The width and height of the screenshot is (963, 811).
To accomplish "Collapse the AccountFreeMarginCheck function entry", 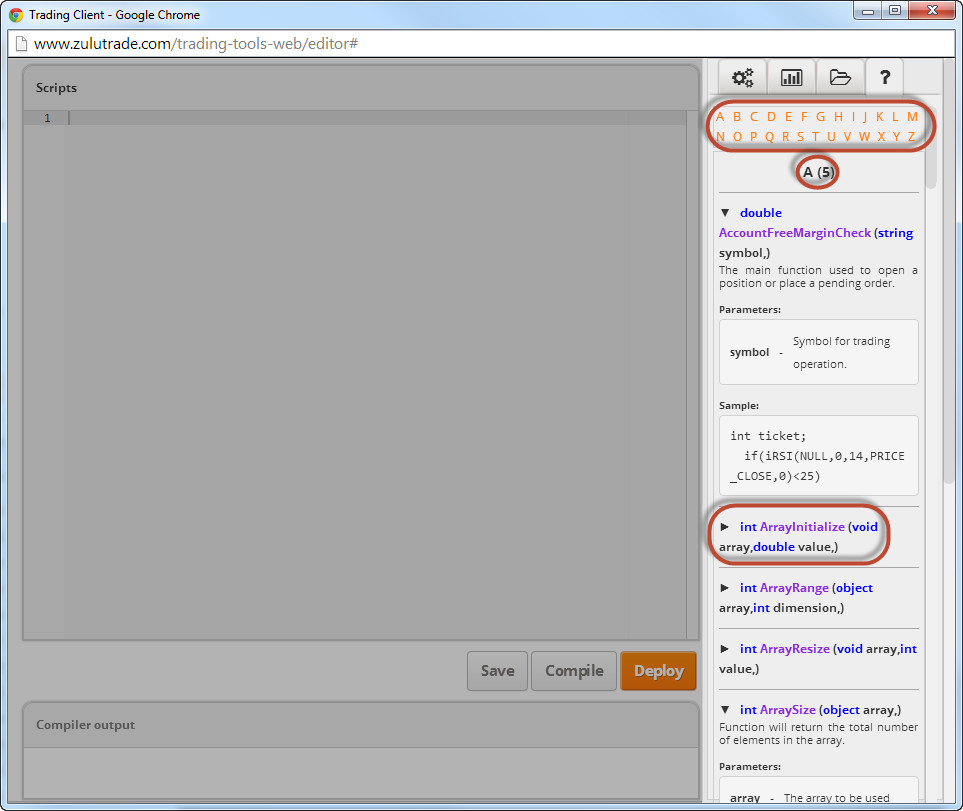I will click(725, 213).
